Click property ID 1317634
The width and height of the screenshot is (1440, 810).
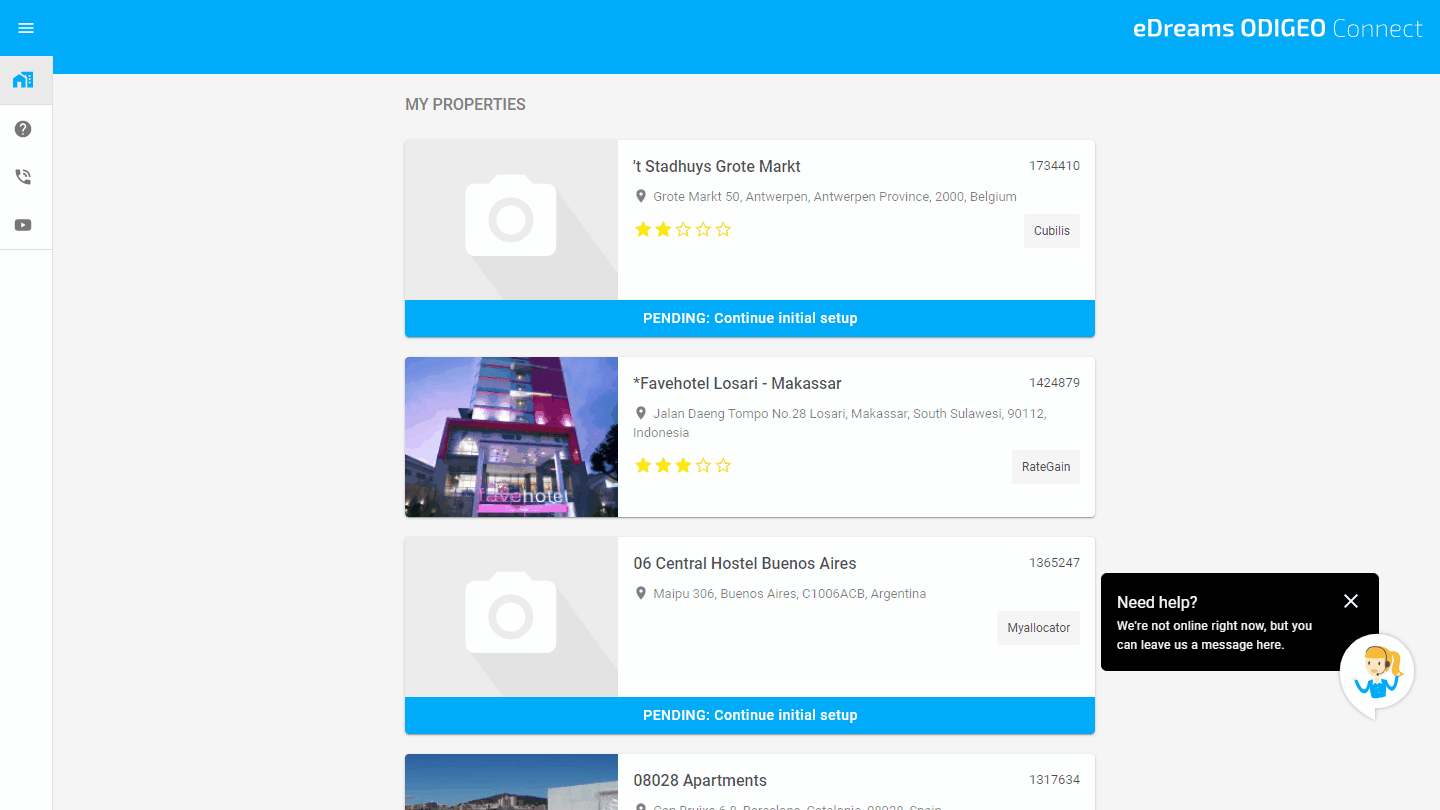pos(1054,780)
